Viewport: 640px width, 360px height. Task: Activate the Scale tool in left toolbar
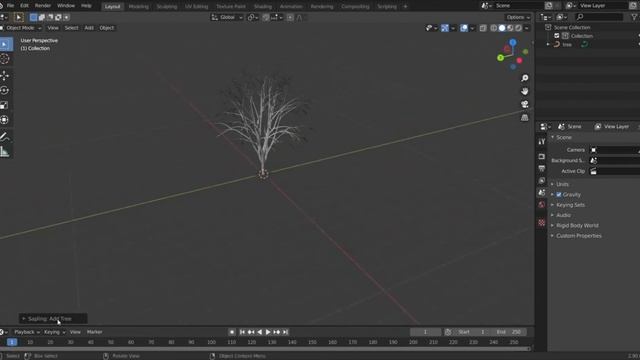coord(5,105)
